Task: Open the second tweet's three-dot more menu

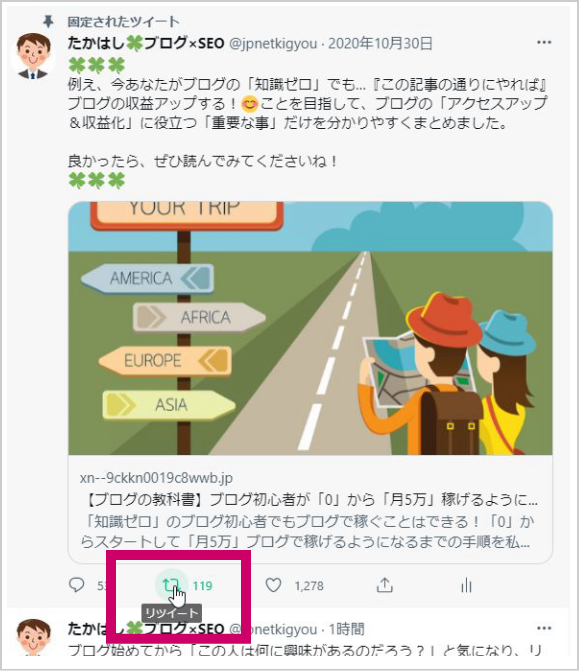Action: click(544, 628)
